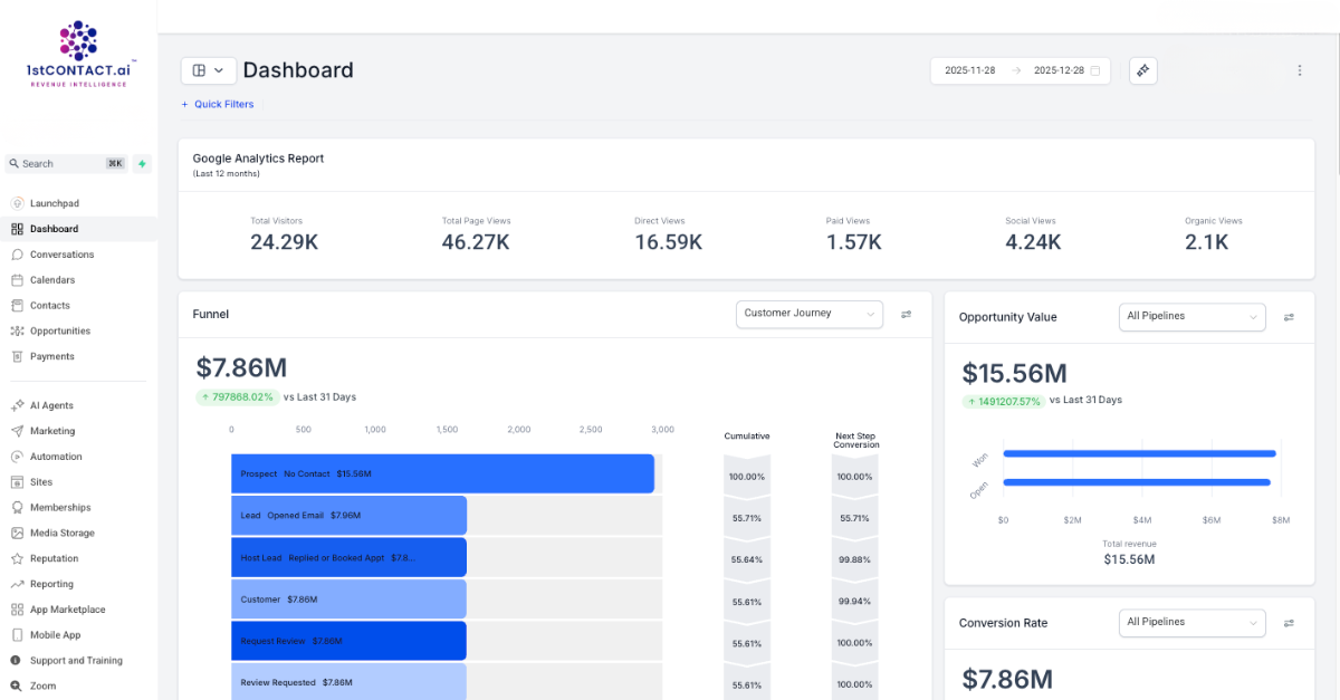Select AI Agents from the sidebar
The width and height of the screenshot is (1340, 700).
tap(51, 406)
